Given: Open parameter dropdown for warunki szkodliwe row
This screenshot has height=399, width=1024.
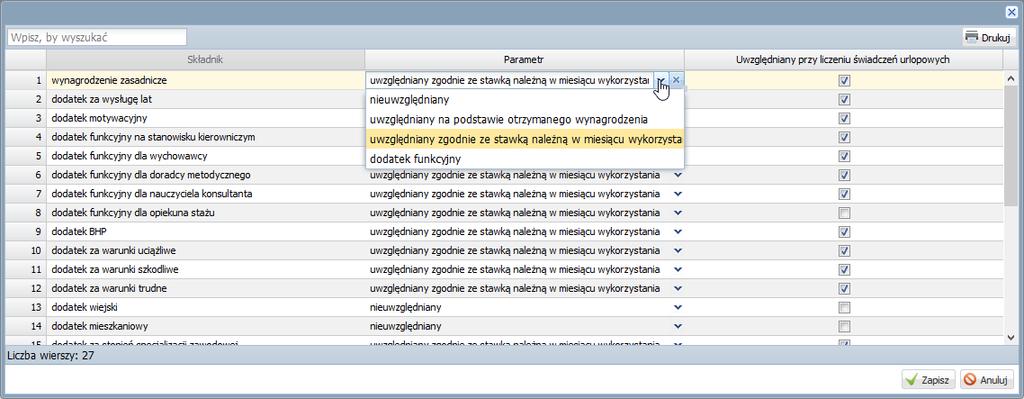Looking at the screenshot, I should tap(677, 269).
